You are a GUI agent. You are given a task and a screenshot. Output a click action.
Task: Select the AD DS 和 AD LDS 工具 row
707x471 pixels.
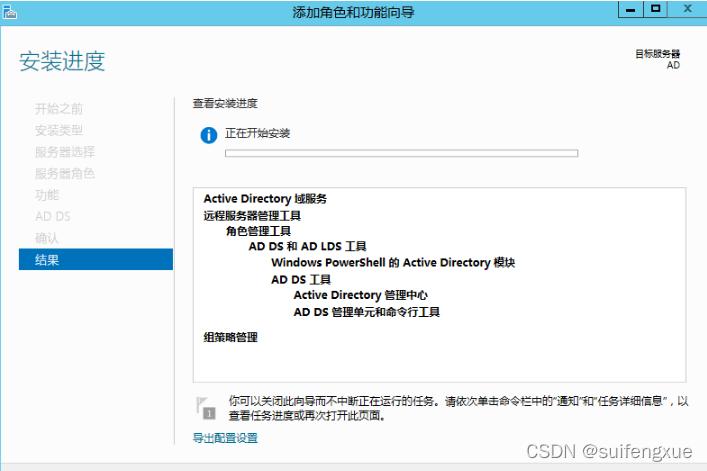[x=308, y=246]
